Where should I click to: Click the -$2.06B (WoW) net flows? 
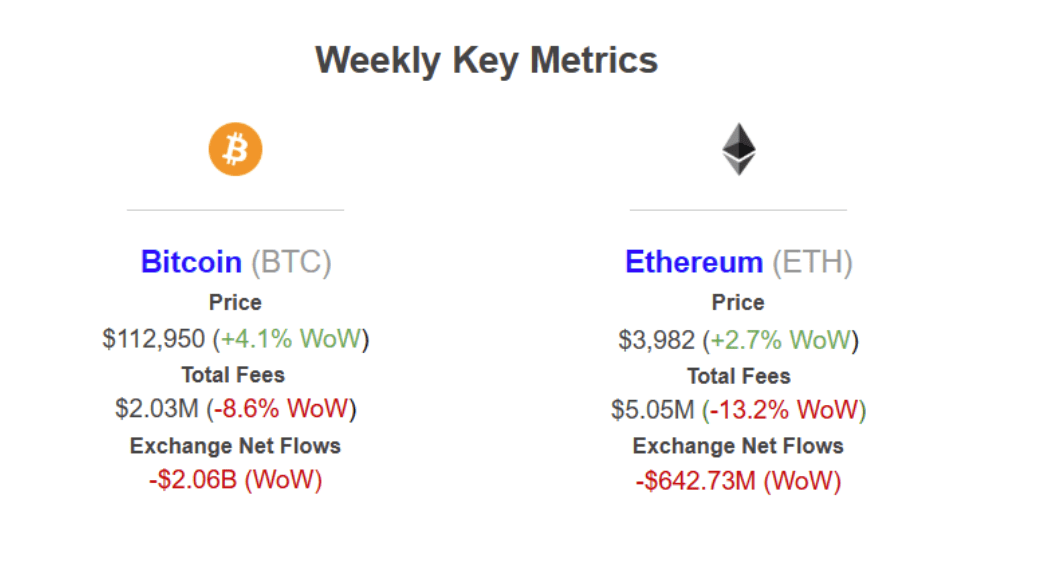pos(235,480)
